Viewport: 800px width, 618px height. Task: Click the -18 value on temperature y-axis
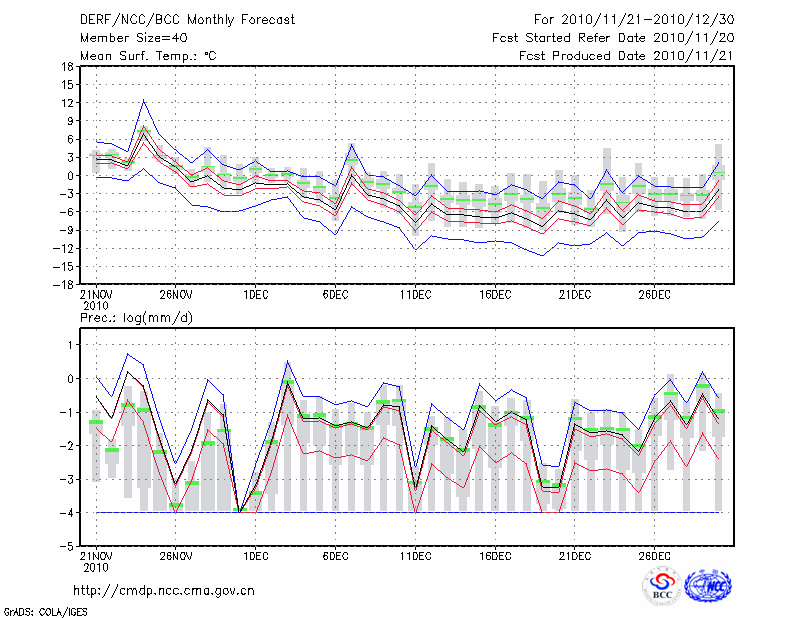(63, 284)
